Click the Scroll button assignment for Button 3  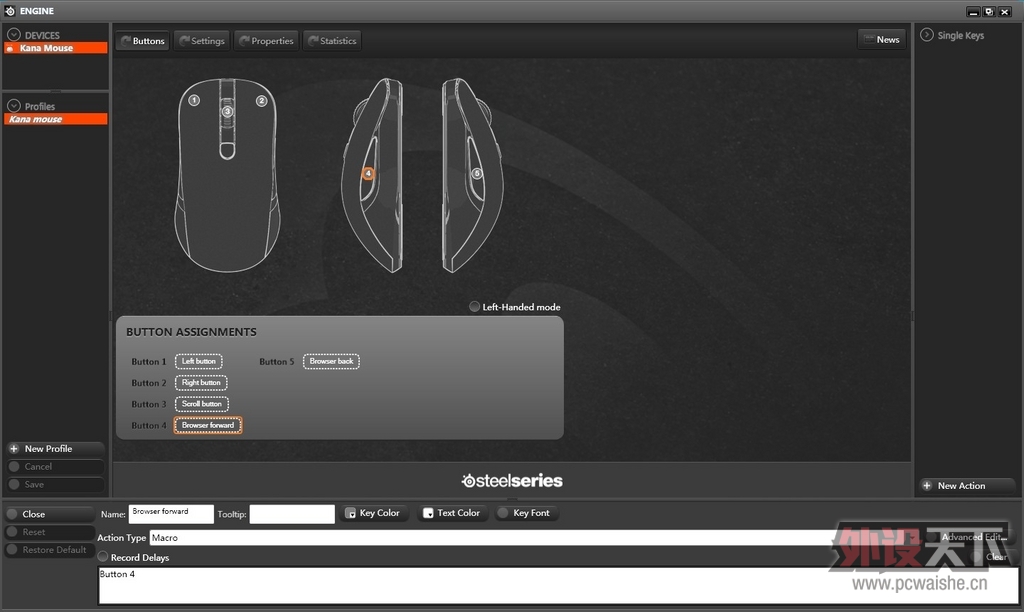click(202, 404)
